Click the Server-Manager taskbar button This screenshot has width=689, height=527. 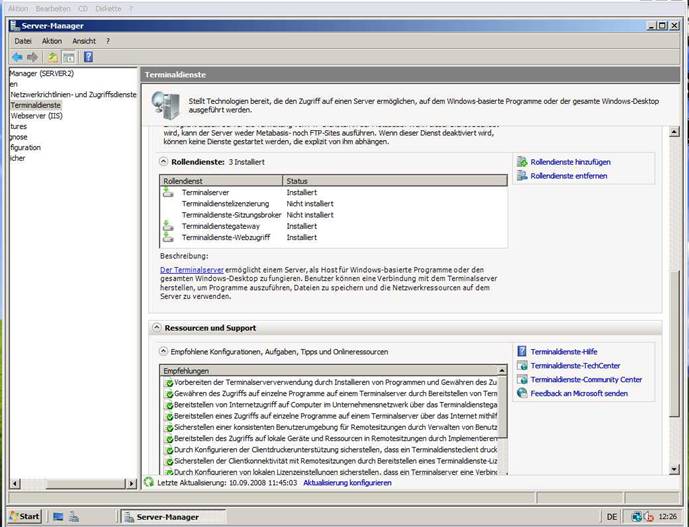coord(173,517)
